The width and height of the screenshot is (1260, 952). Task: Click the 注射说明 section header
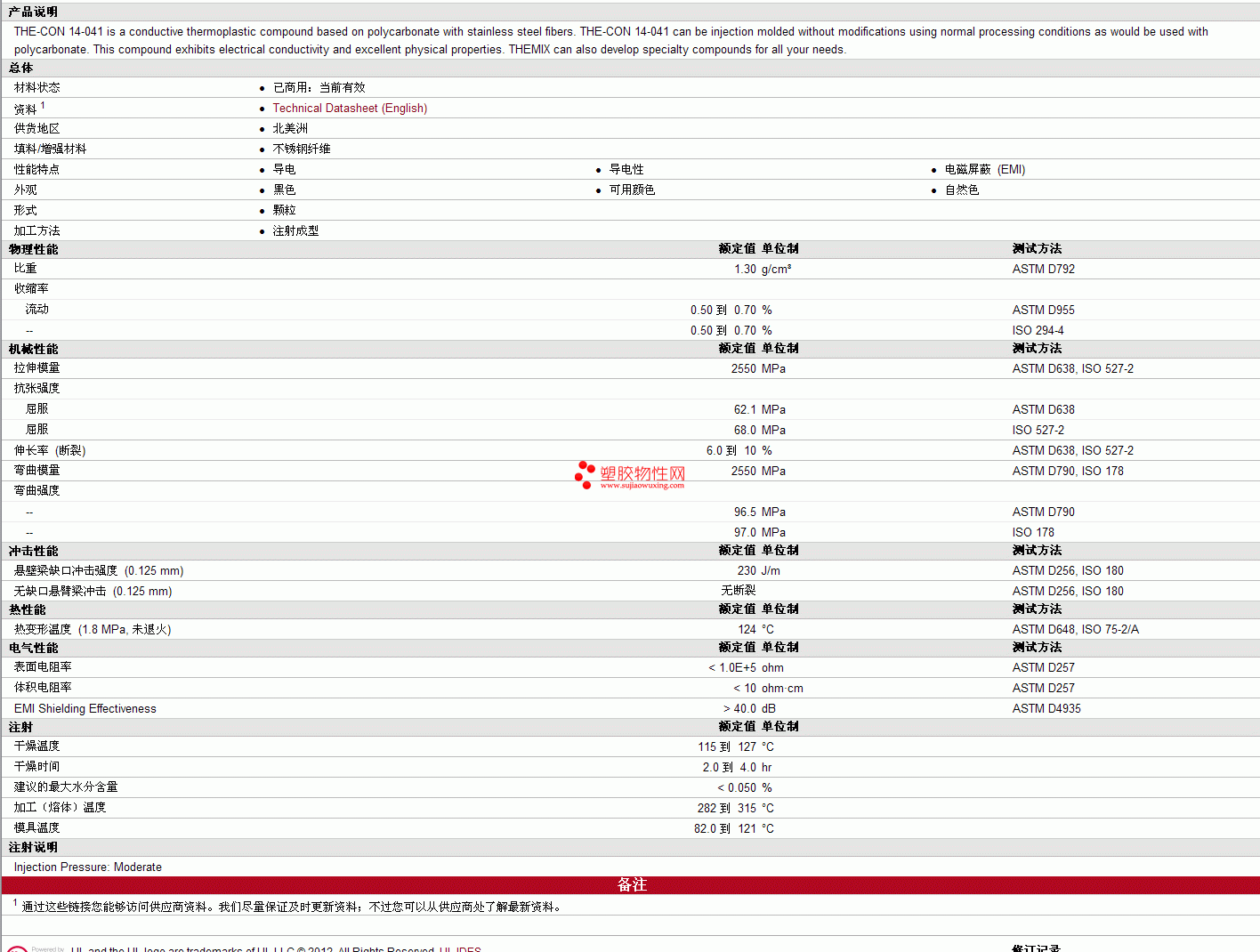pos(33,847)
